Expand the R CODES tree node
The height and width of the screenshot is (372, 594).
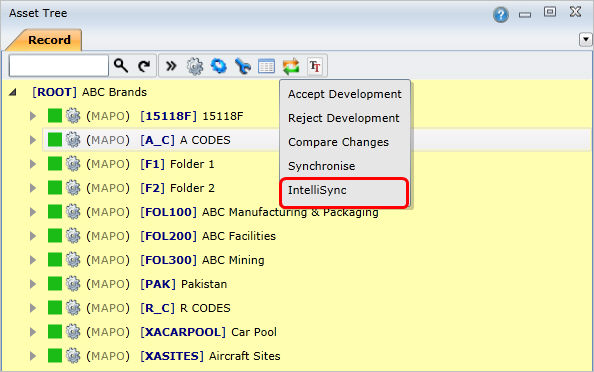pyautogui.click(x=33, y=308)
